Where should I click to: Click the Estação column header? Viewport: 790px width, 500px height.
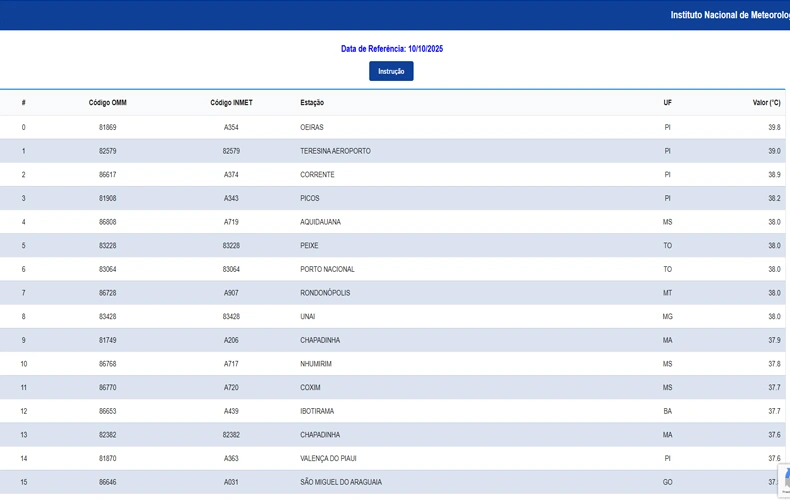click(x=312, y=103)
